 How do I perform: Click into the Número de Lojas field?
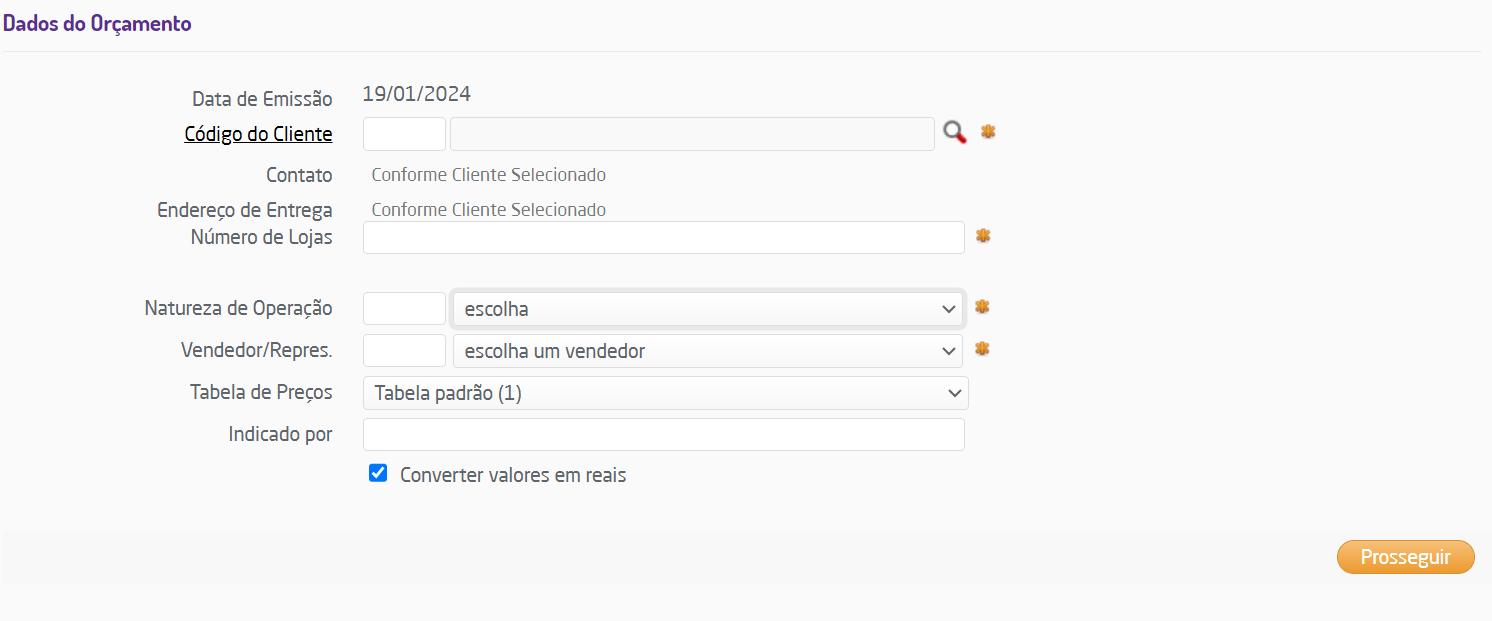(x=663, y=238)
